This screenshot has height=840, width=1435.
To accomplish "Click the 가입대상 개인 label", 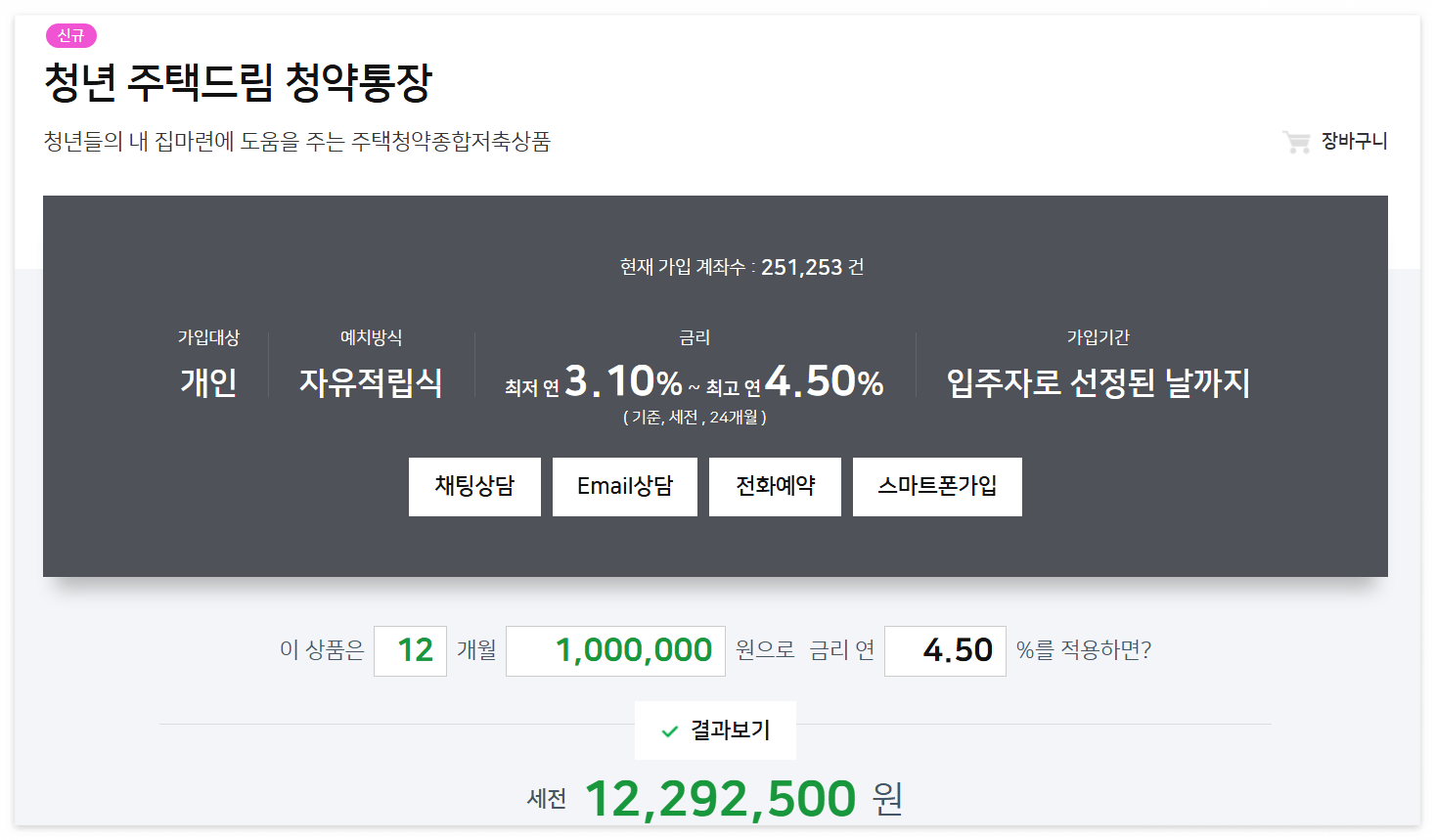I will click(x=209, y=381).
